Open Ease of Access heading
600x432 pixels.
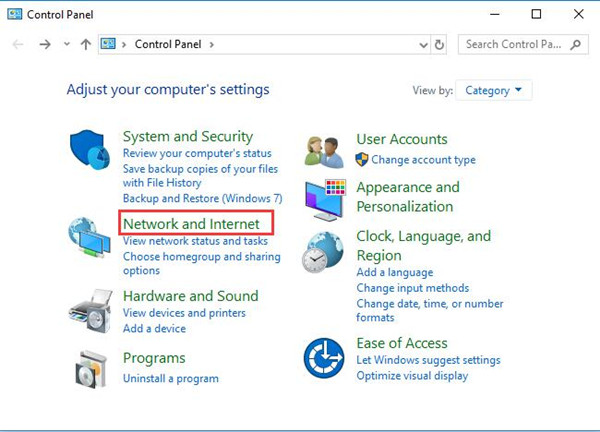(402, 343)
